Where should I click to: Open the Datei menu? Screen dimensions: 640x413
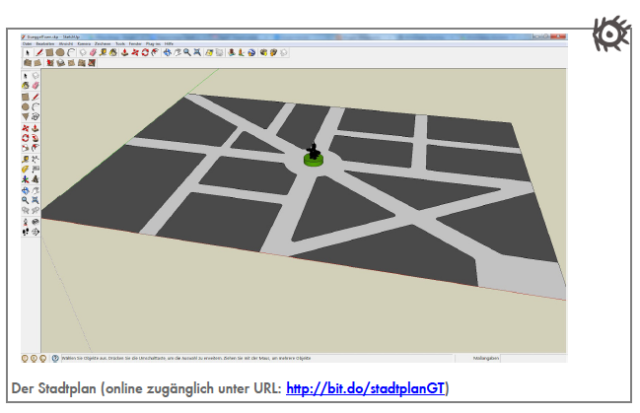coord(27,44)
